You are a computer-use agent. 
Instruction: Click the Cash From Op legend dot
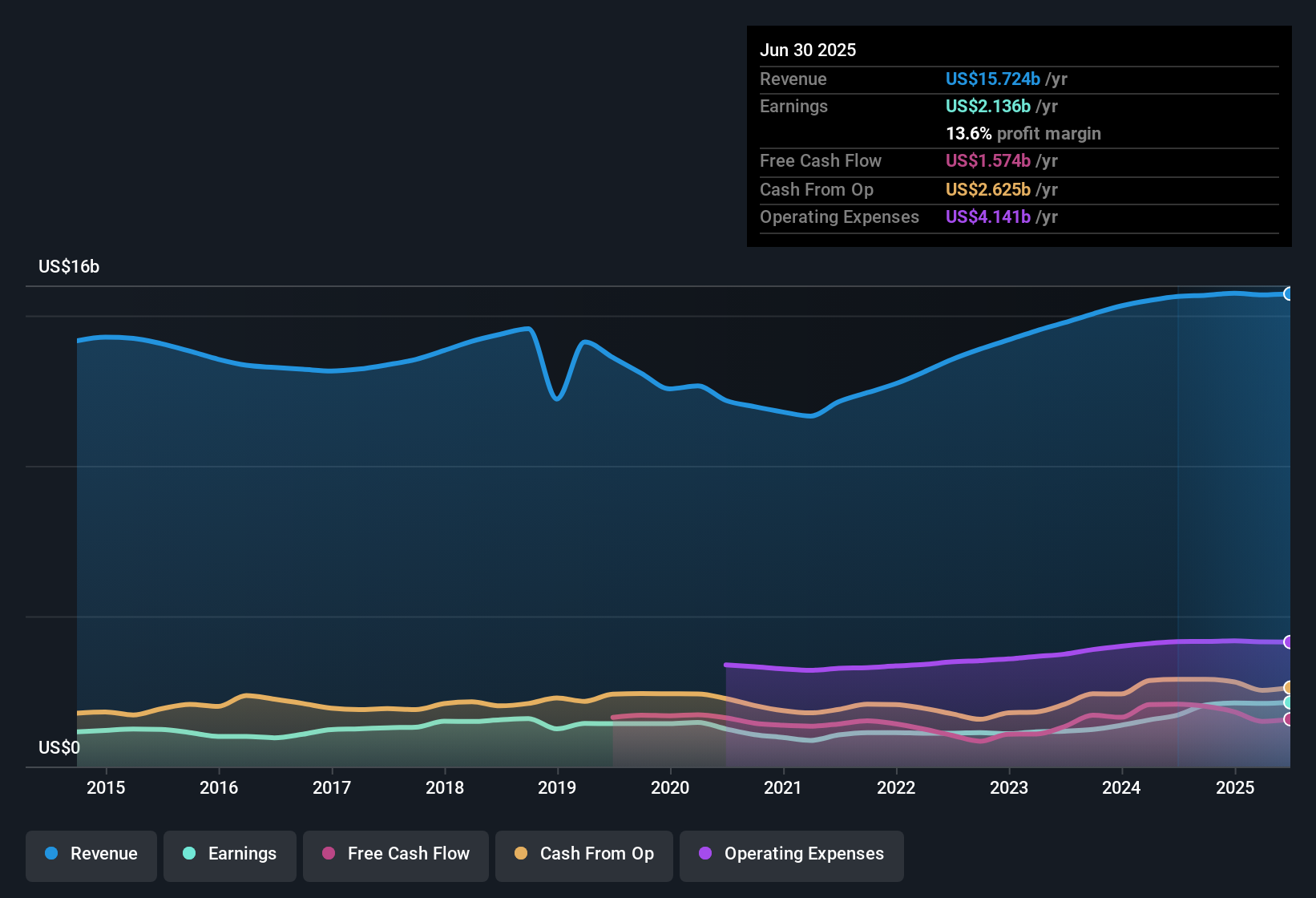click(521, 854)
